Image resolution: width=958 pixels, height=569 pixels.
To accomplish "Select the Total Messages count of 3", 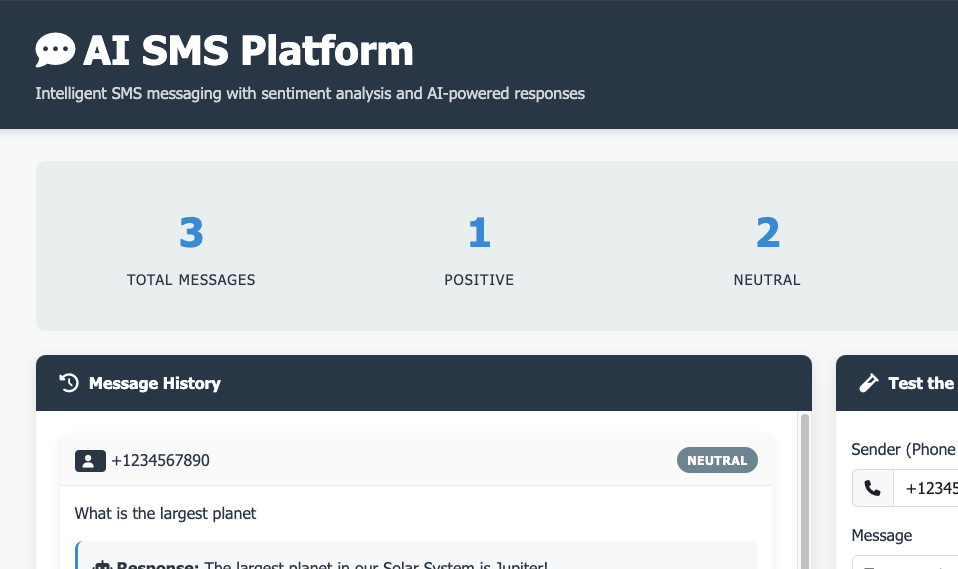I will coord(191,233).
